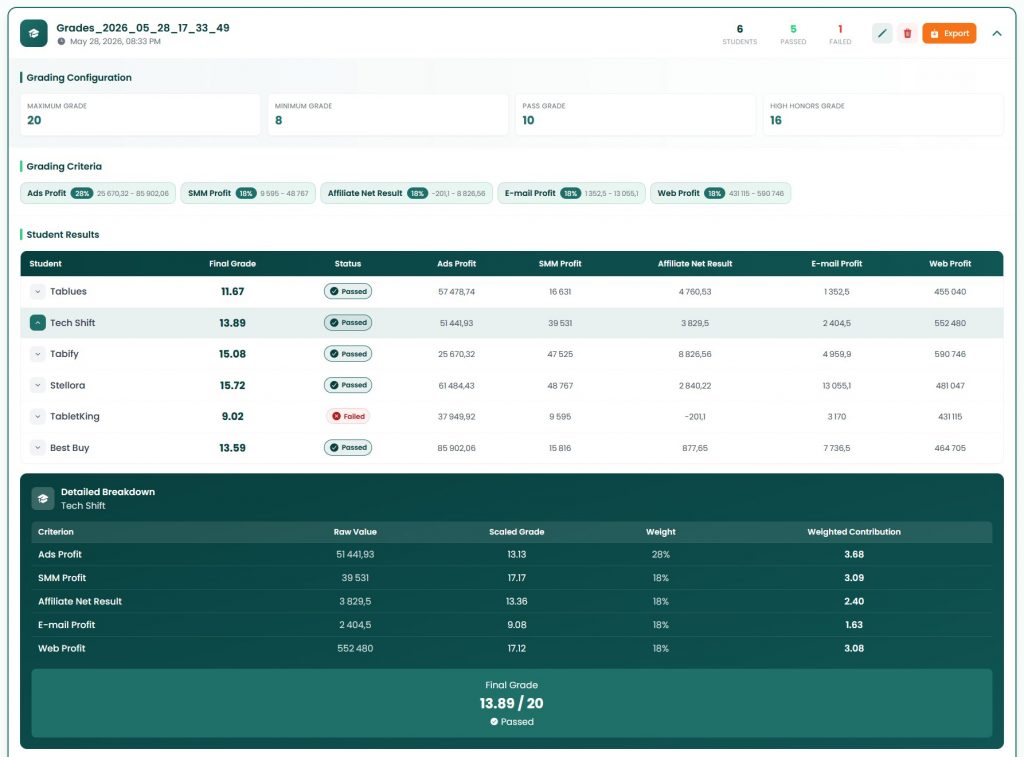Select the Ads Profit 28% criteria chip

(98, 193)
